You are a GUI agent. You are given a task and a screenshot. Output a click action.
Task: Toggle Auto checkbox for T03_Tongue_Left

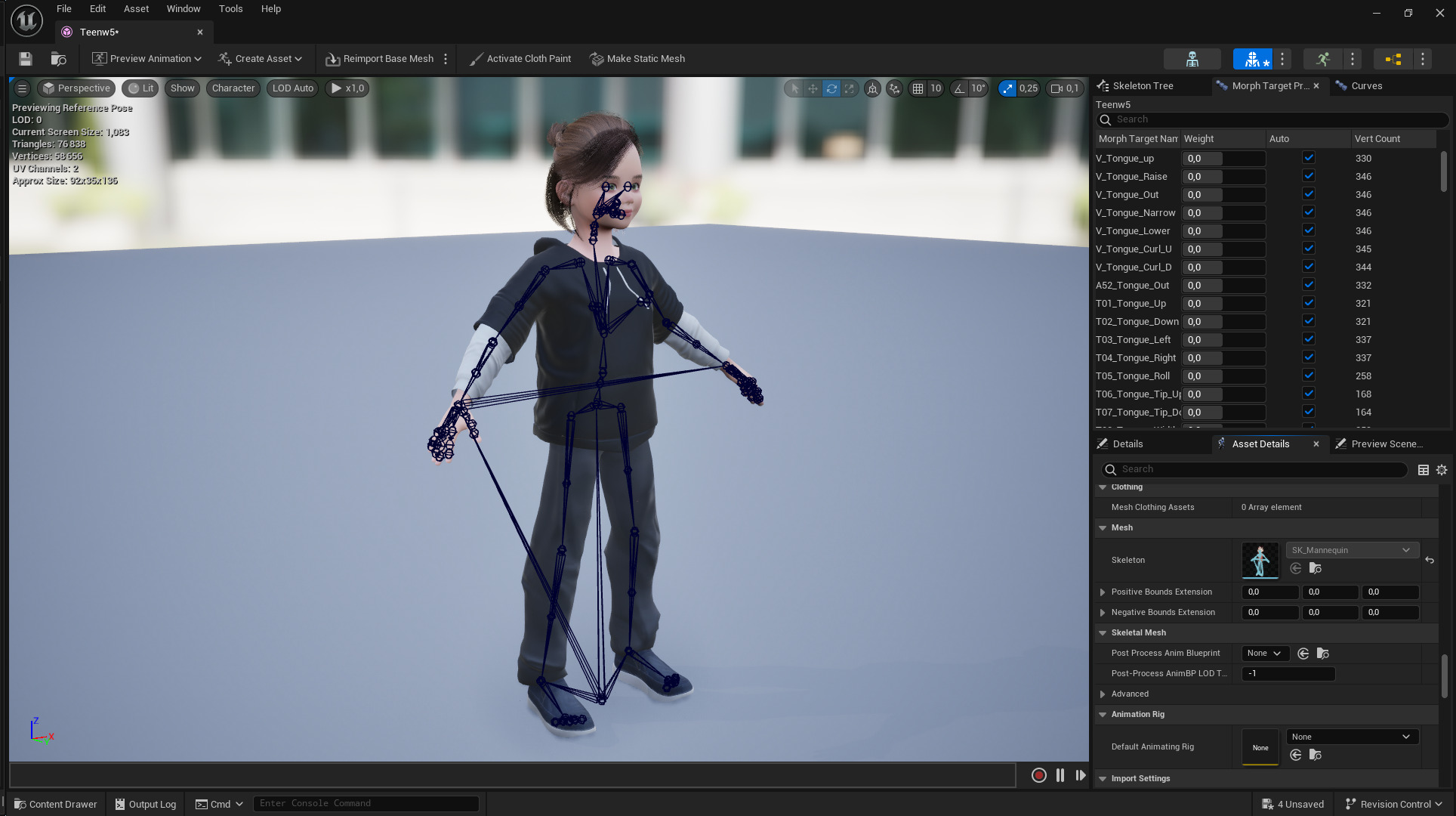[1309, 339]
